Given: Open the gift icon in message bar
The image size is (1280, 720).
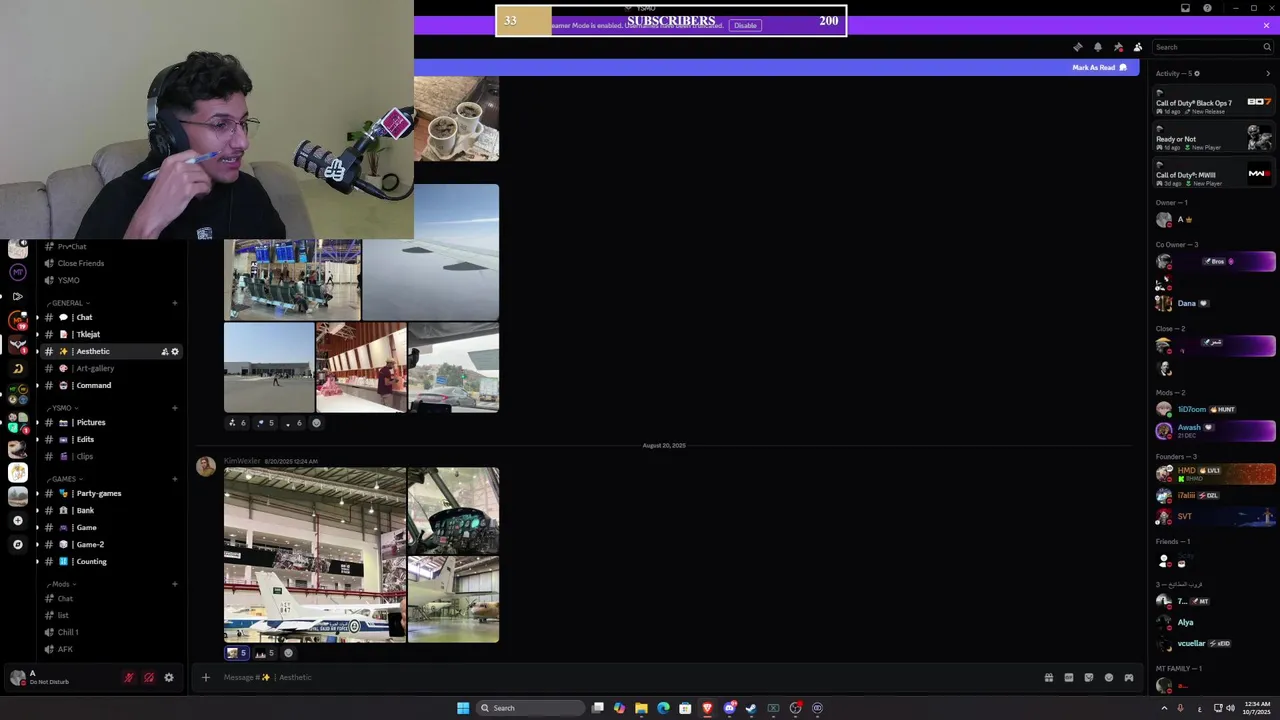Looking at the screenshot, I should point(1048,677).
